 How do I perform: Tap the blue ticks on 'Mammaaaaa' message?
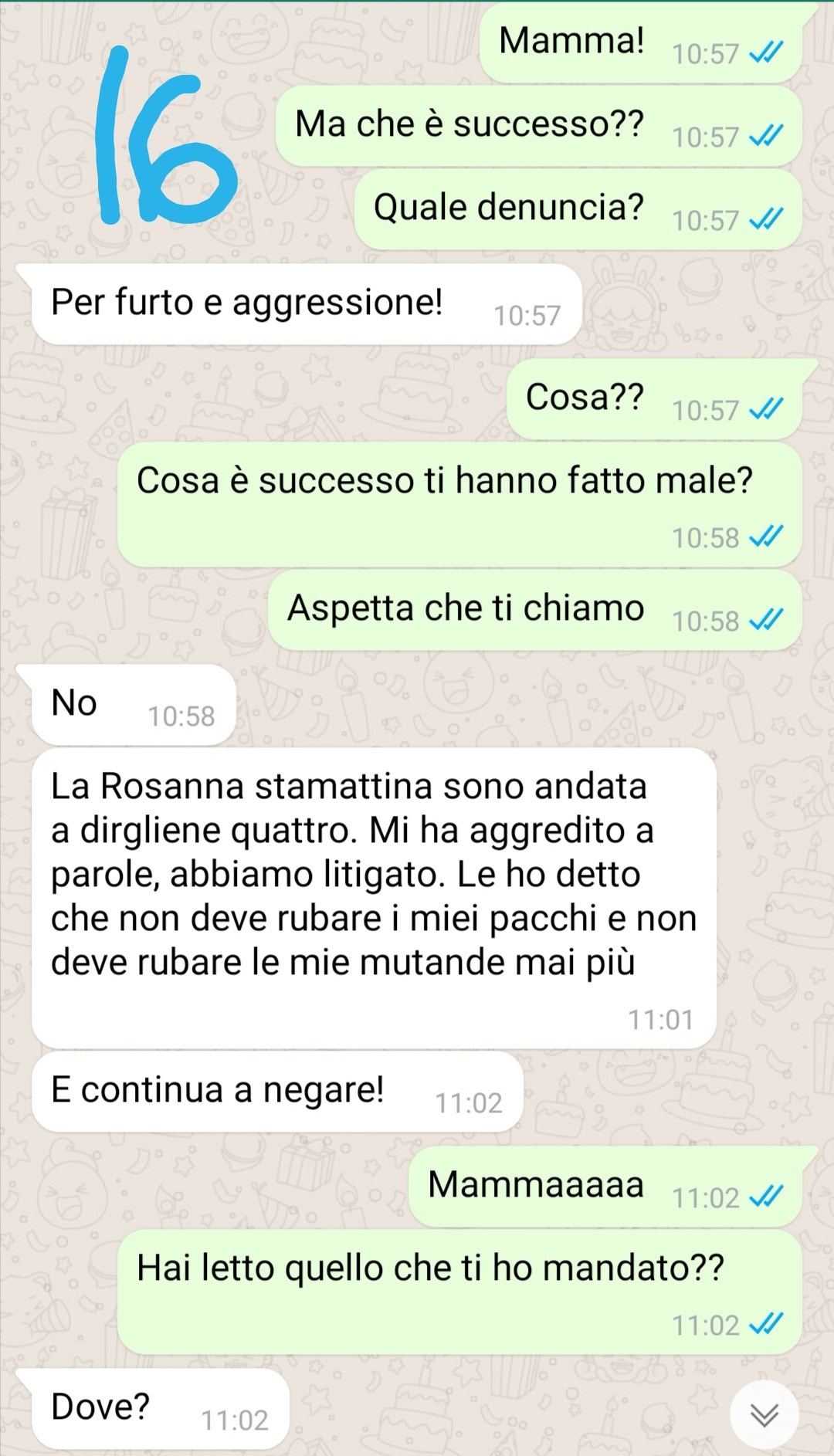[766, 1197]
